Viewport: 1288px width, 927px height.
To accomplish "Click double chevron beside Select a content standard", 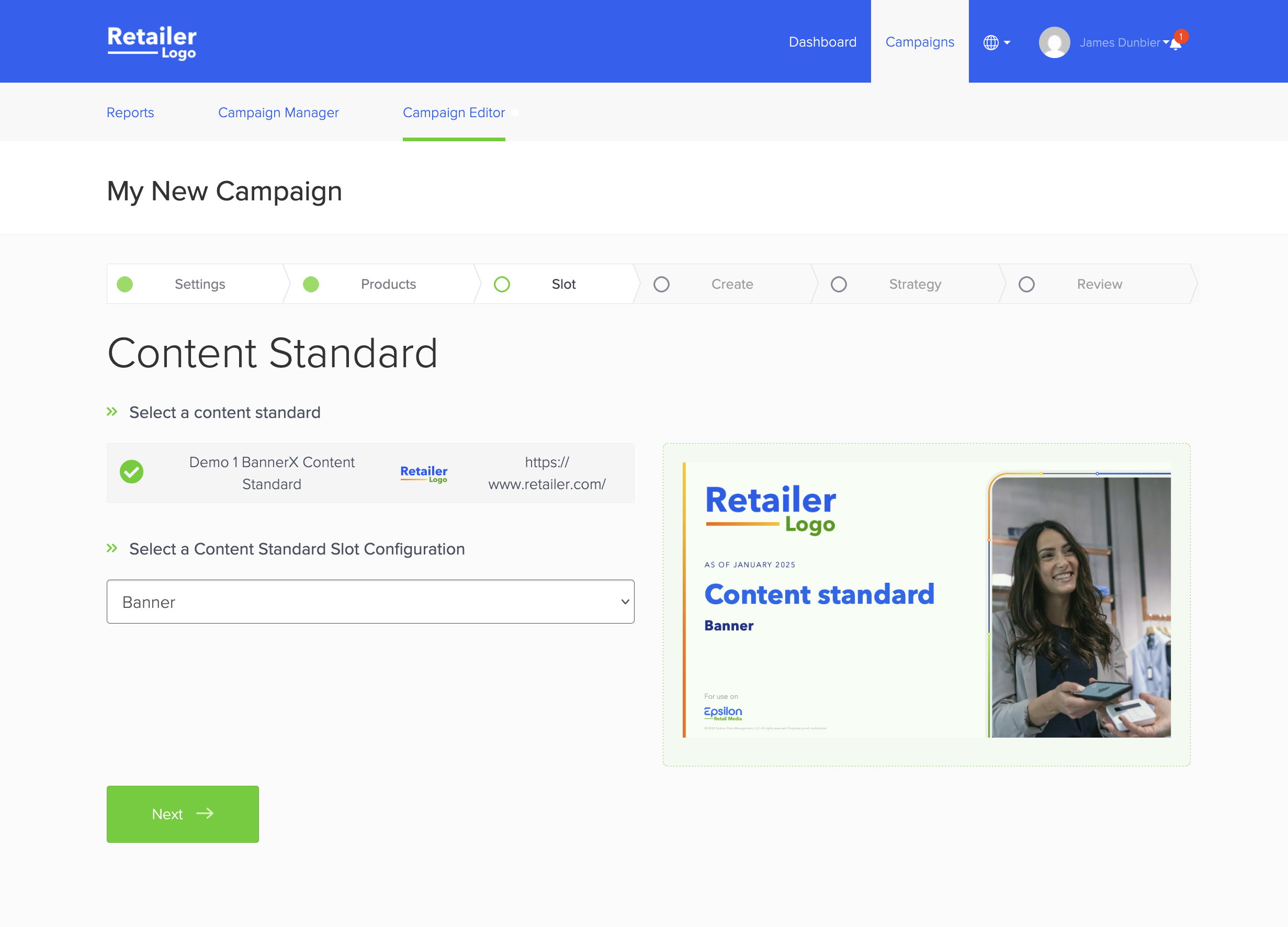I will click(x=112, y=412).
